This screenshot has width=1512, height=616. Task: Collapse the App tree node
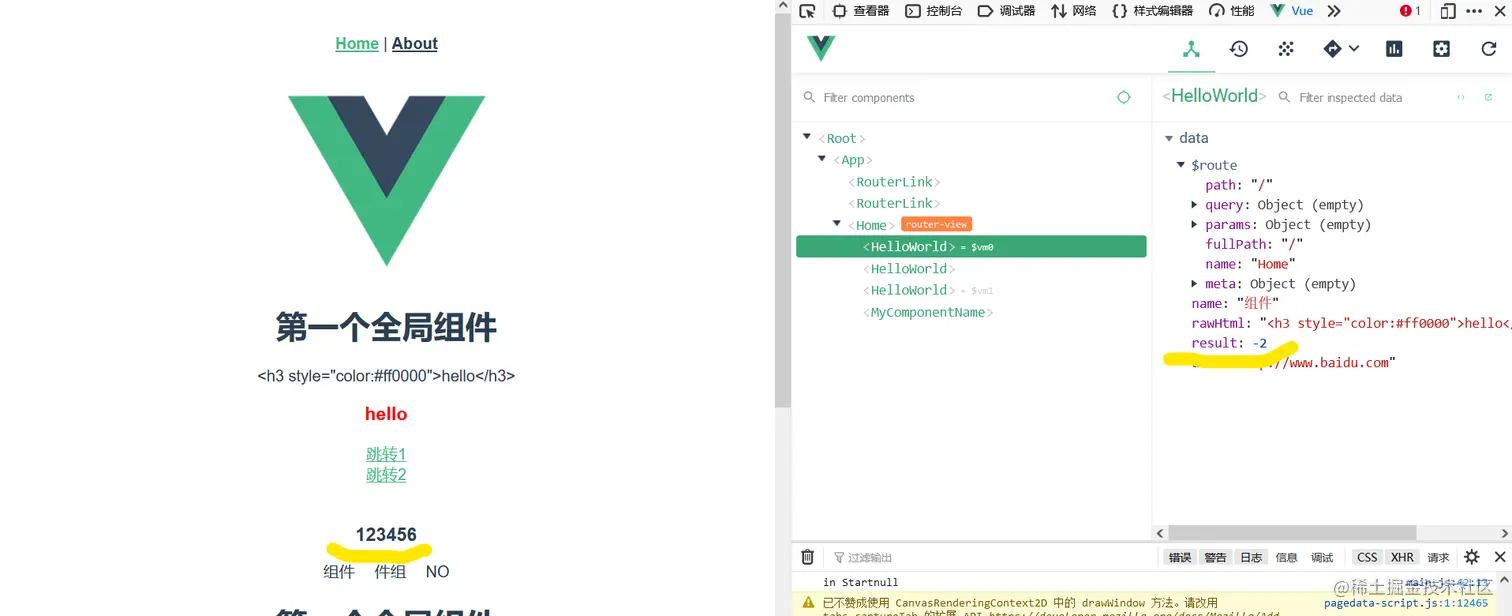(822, 159)
